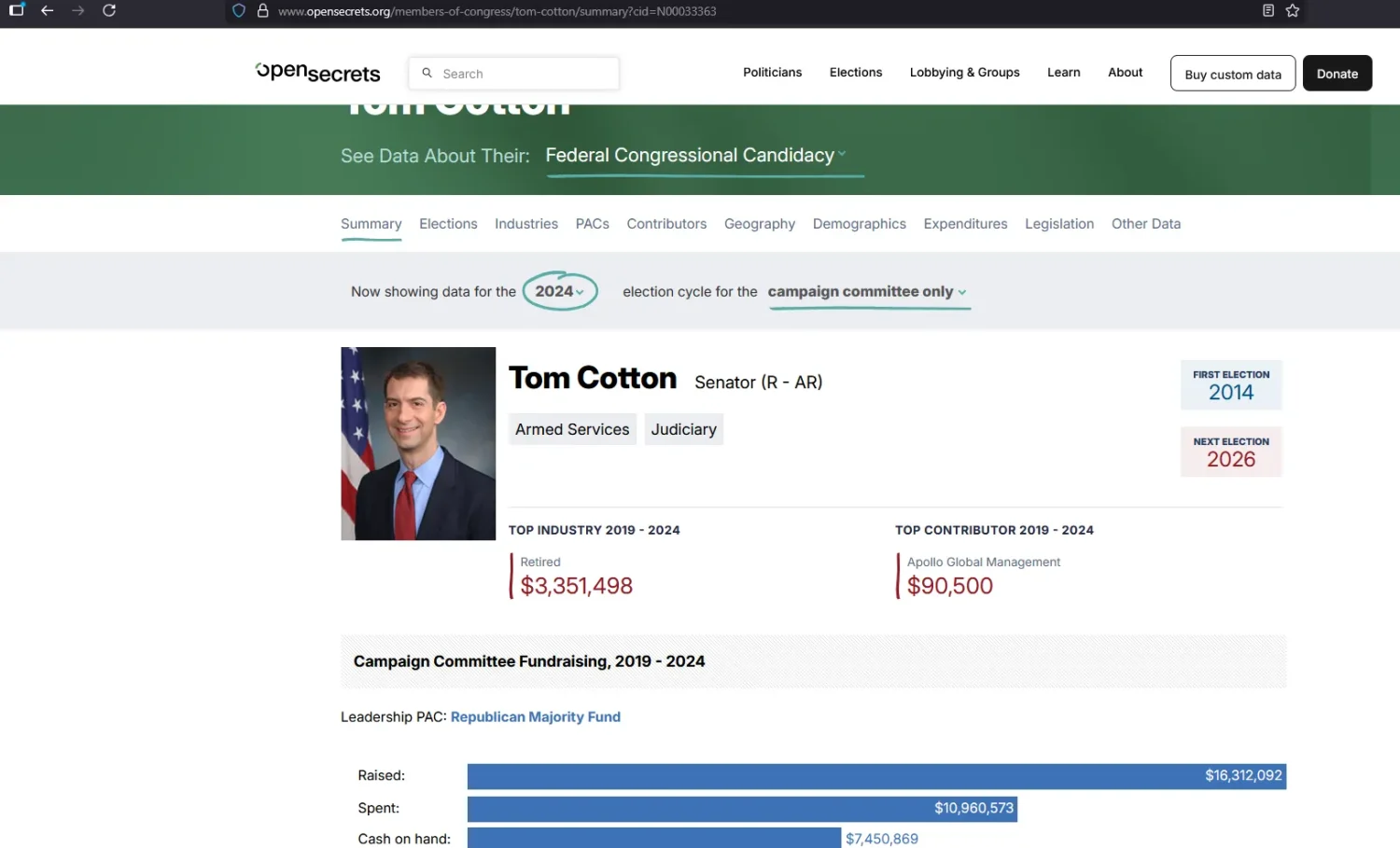Go to the OpenSecrets home logo
The image size is (1400, 848).
[317, 73]
